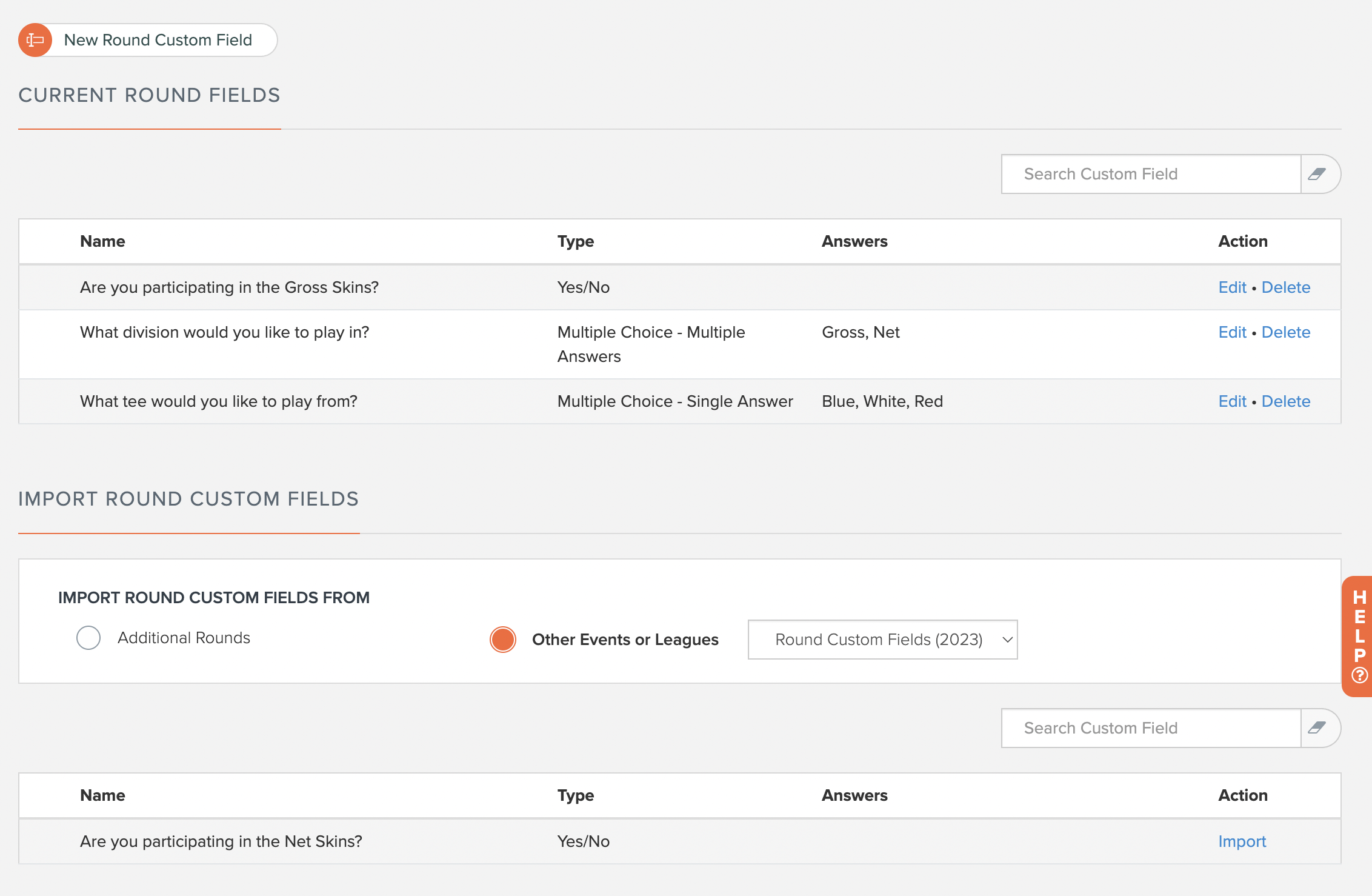Click the Yes/No type in the Gross Skins row
The height and width of the screenshot is (896, 1372).
(584, 287)
